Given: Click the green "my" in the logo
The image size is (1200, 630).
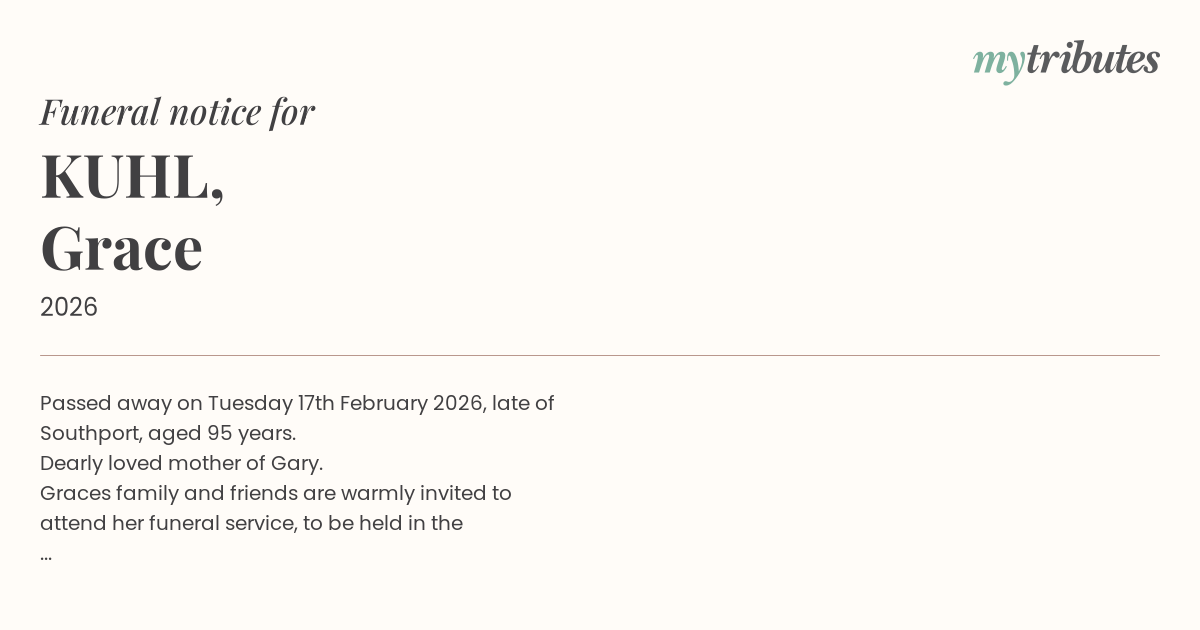Looking at the screenshot, I should [x=999, y=62].
